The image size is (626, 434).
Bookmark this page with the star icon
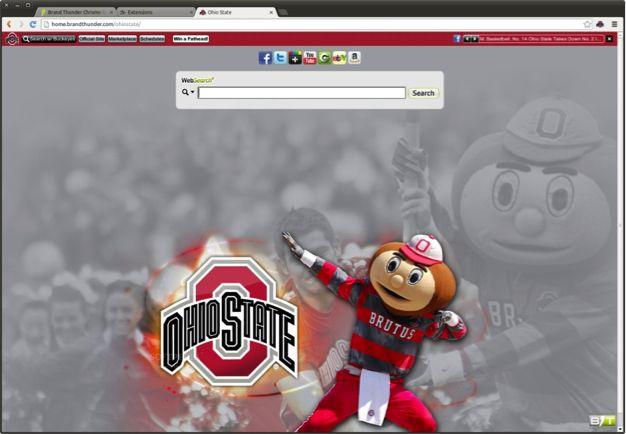[x=587, y=24]
